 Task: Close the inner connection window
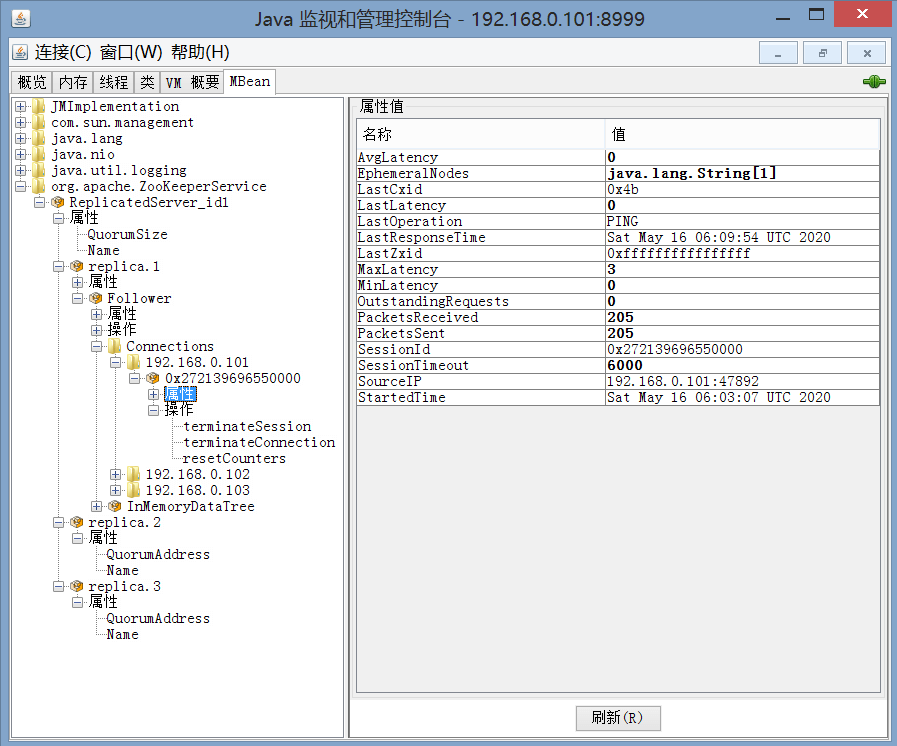[867, 53]
